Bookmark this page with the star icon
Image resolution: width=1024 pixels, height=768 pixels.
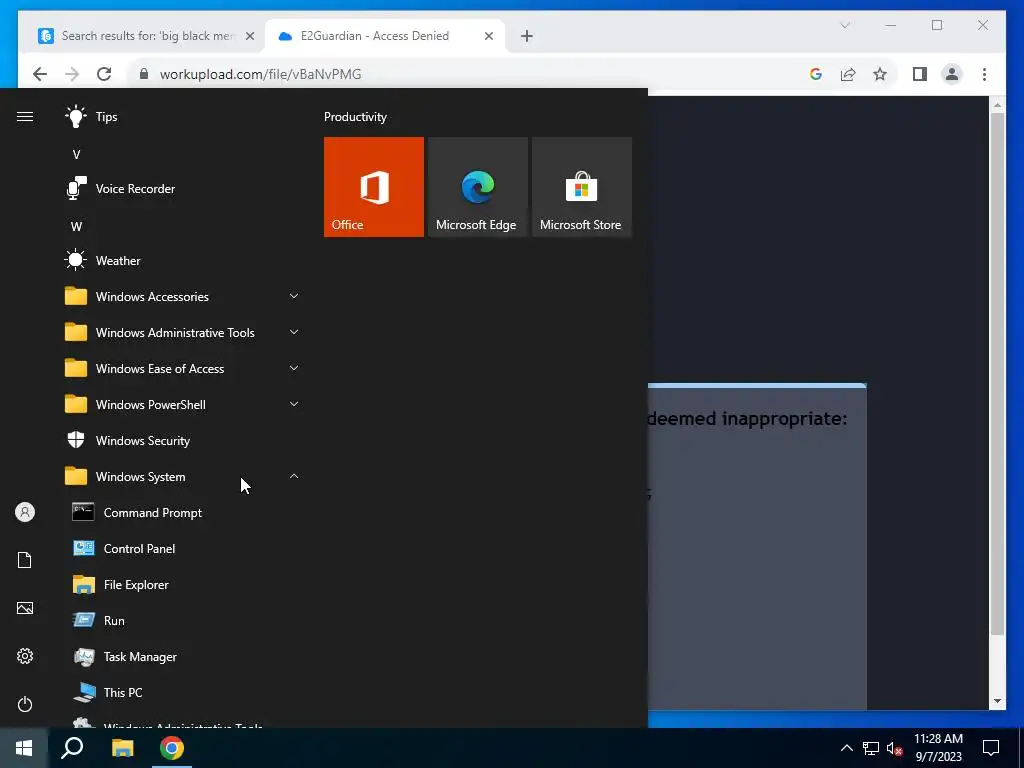pyautogui.click(x=880, y=74)
